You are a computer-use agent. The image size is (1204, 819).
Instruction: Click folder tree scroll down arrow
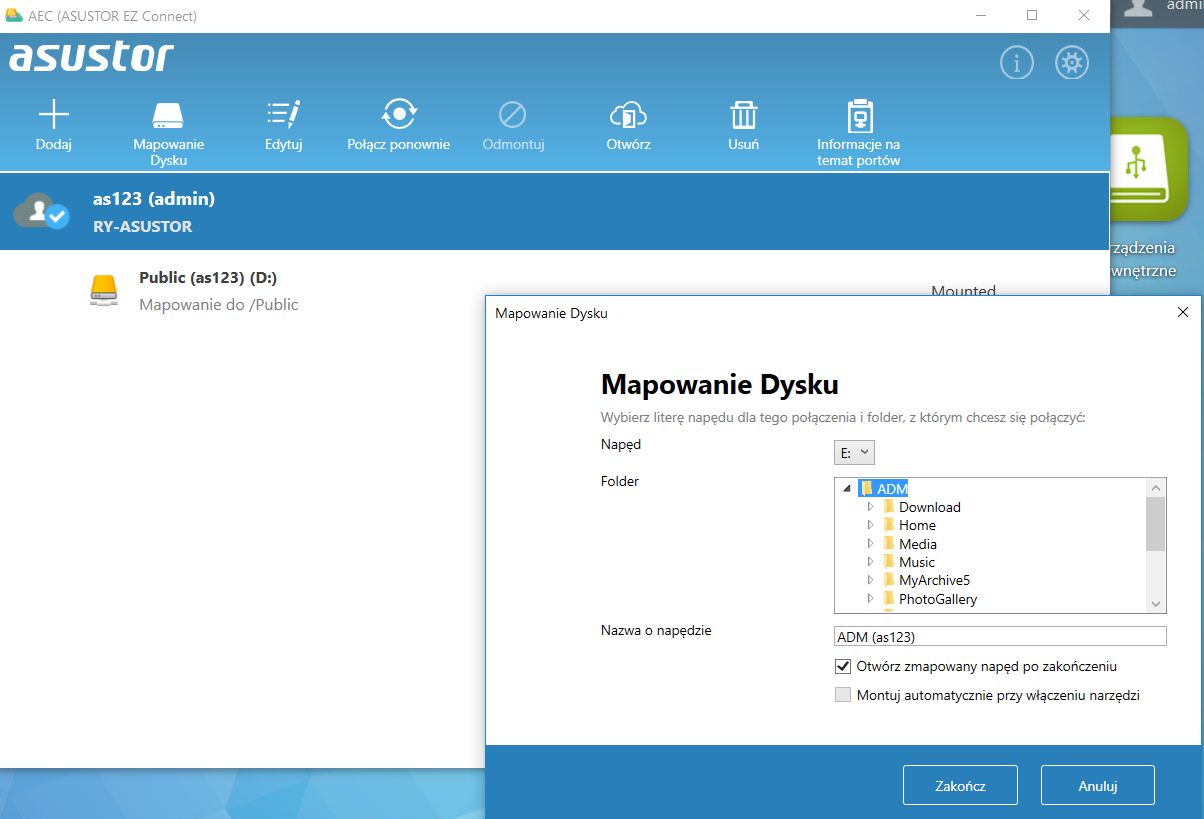click(1156, 604)
